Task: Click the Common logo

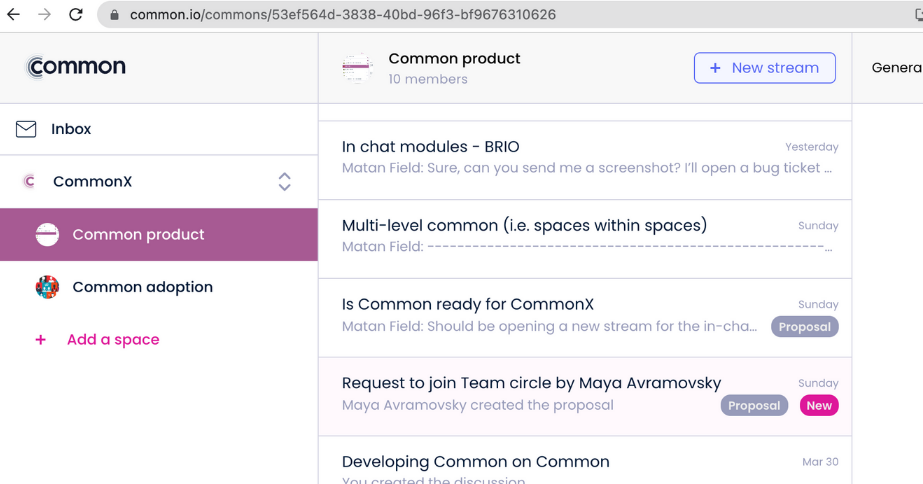Action: [x=76, y=67]
